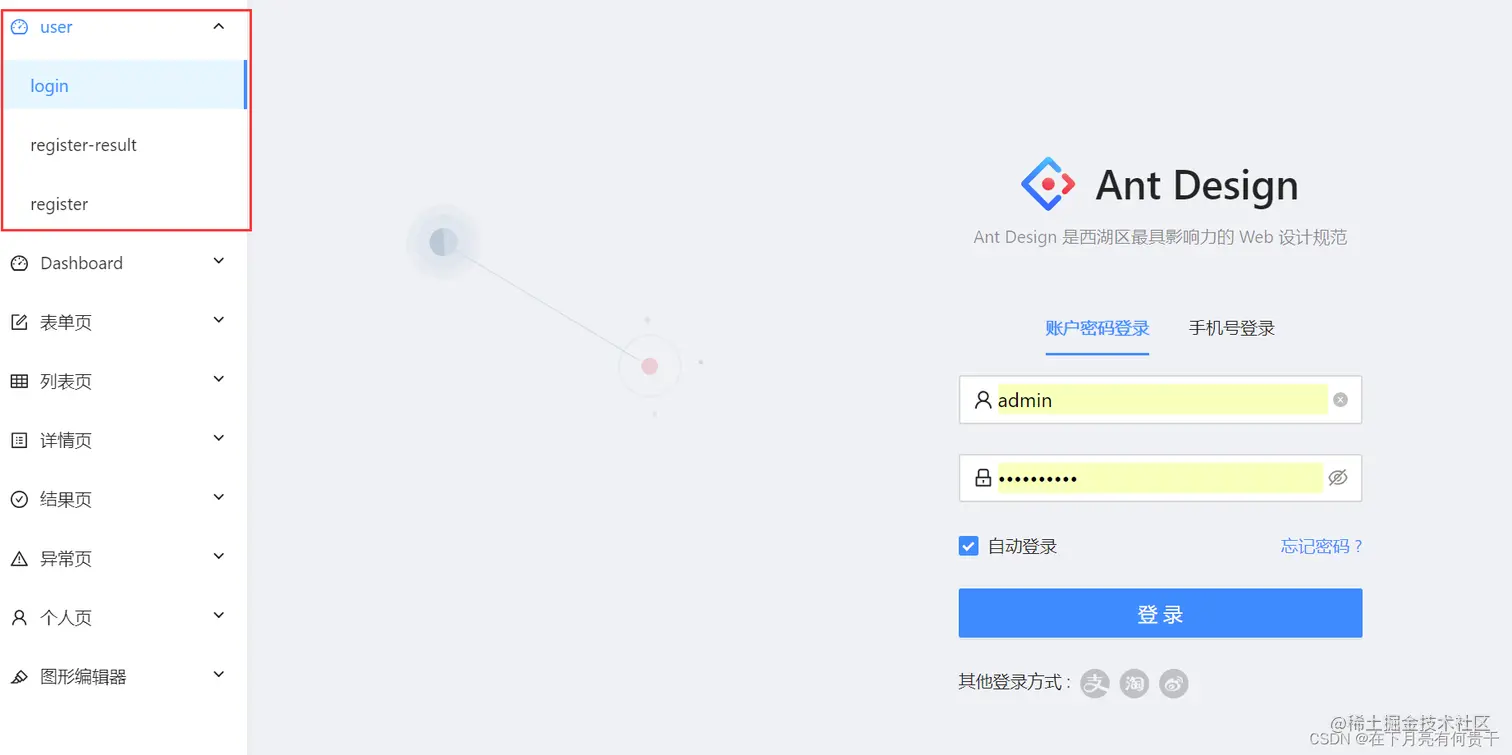Click the 列表页 table icon

point(20,380)
